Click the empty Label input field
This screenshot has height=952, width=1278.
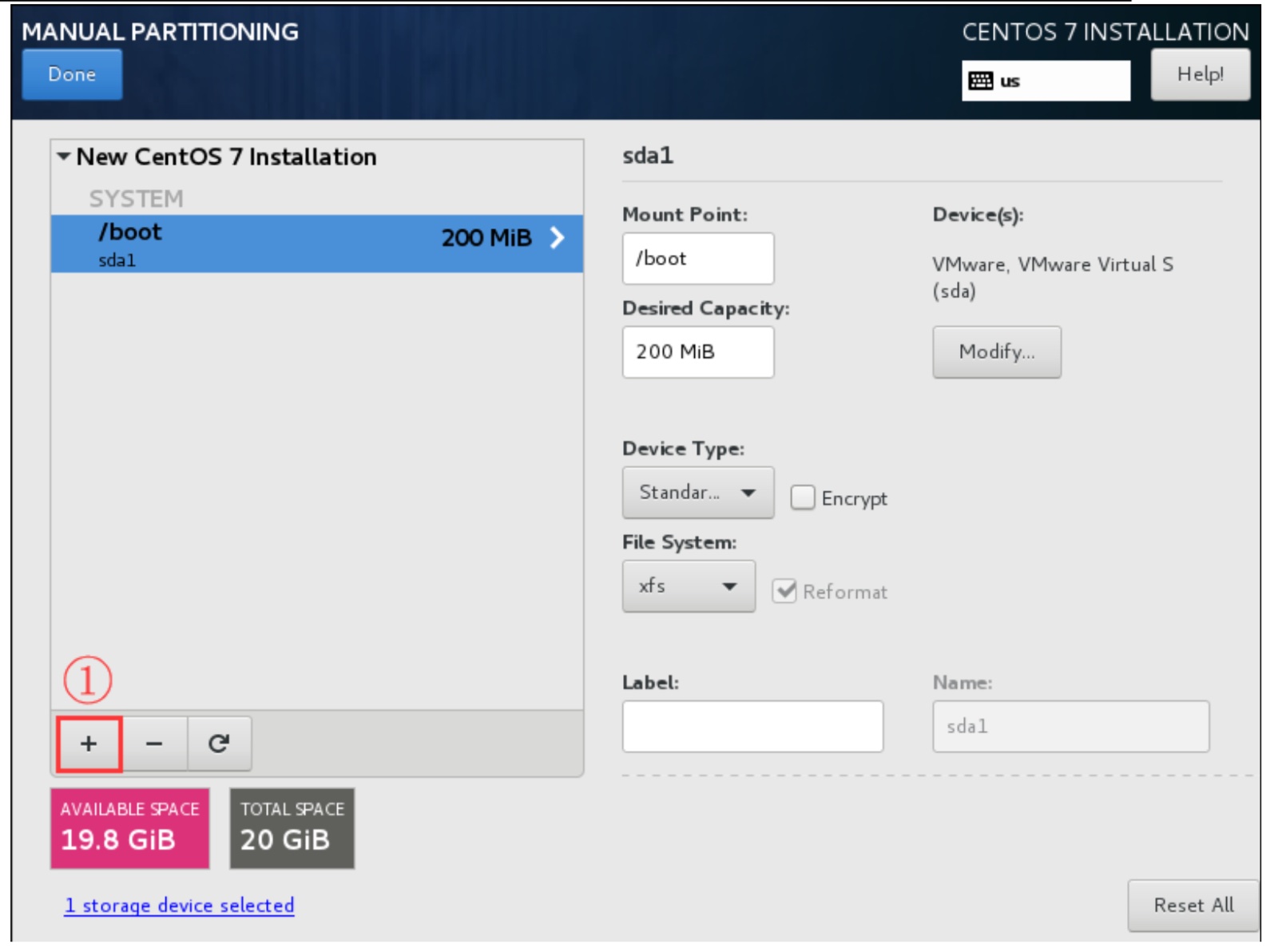tap(752, 726)
